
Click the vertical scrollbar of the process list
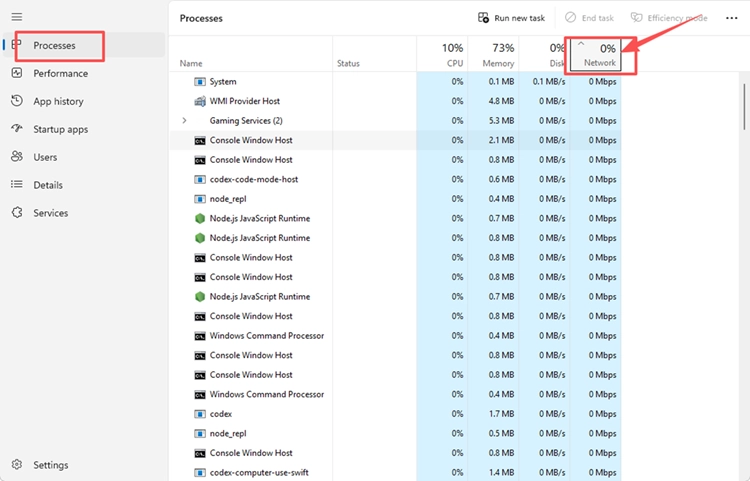click(x=744, y=107)
